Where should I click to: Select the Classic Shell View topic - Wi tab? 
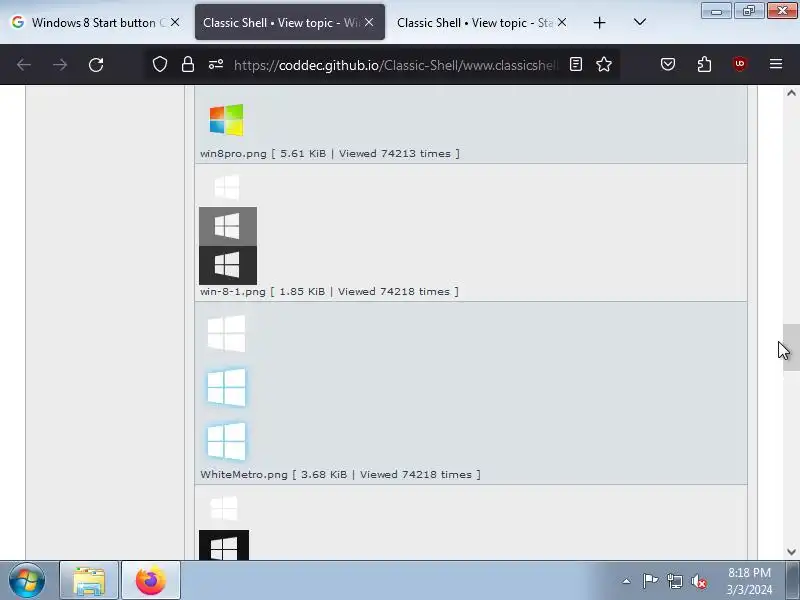tap(290, 22)
